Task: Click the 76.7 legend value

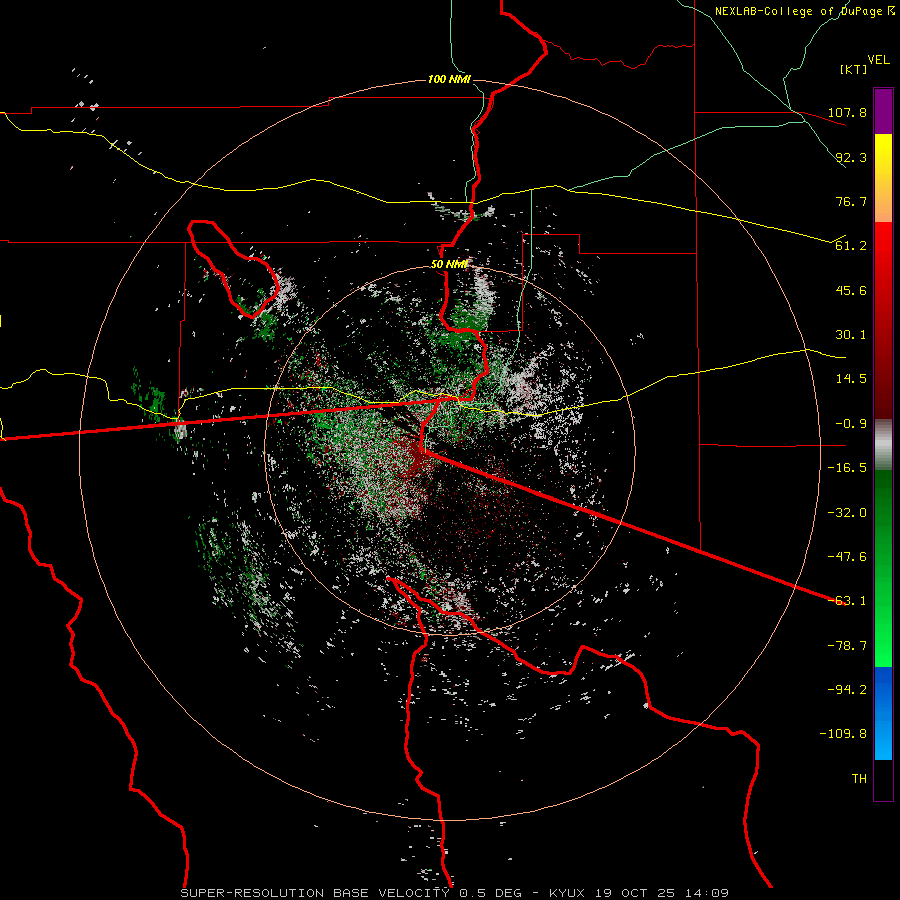Action: pyautogui.click(x=851, y=201)
